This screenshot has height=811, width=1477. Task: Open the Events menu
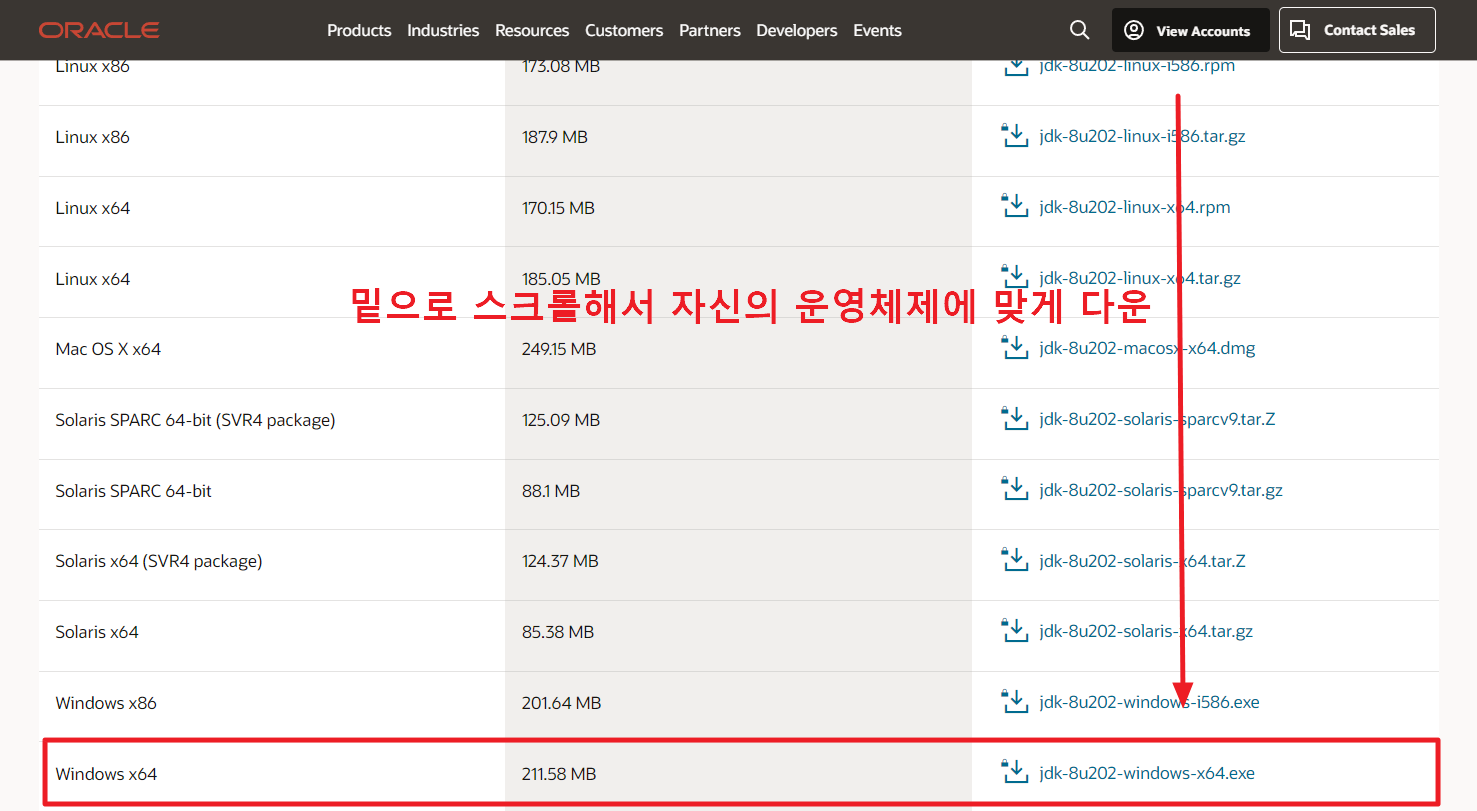click(878, 30)
